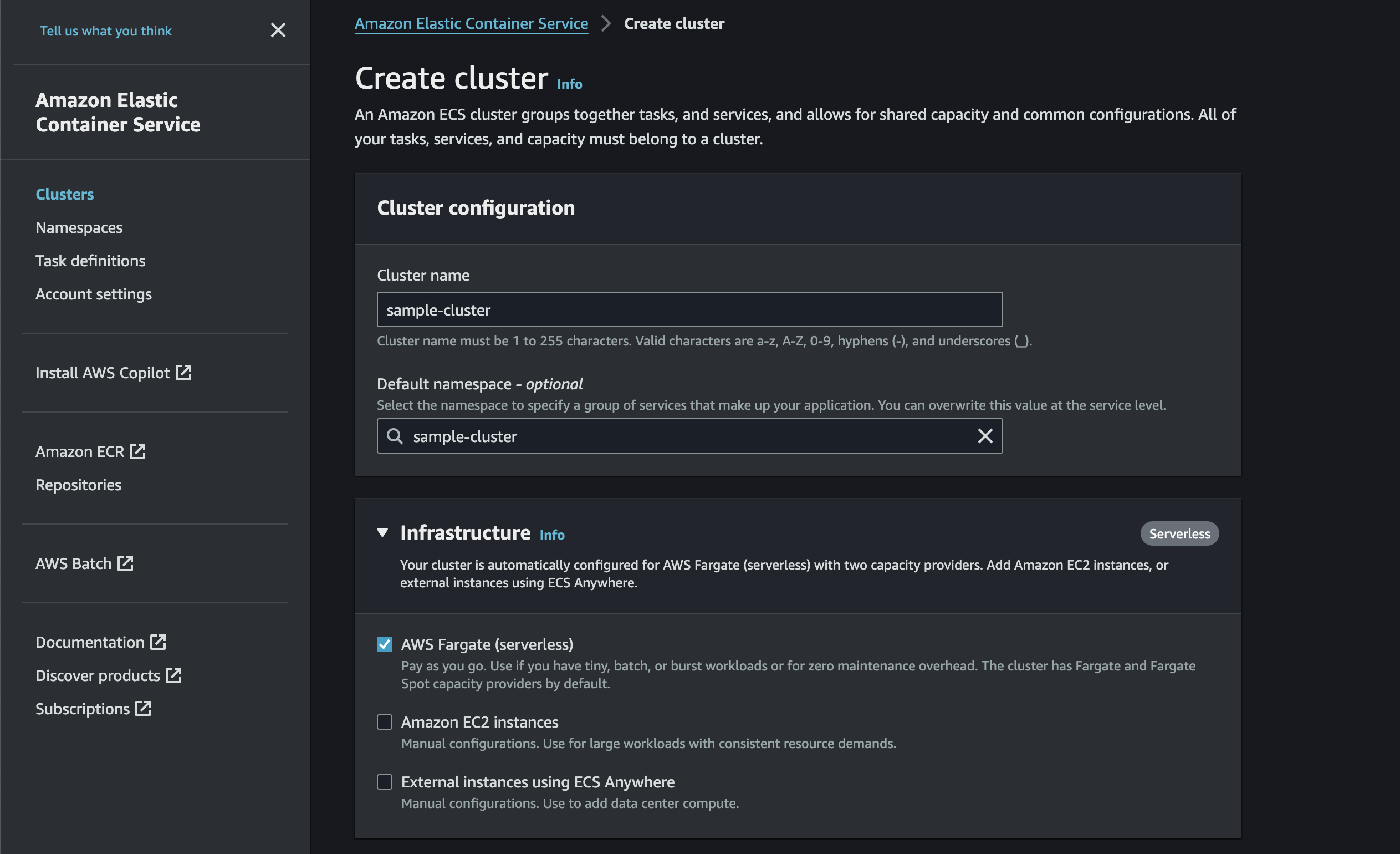Open Account settings in the sidebar

pos(94,294)
